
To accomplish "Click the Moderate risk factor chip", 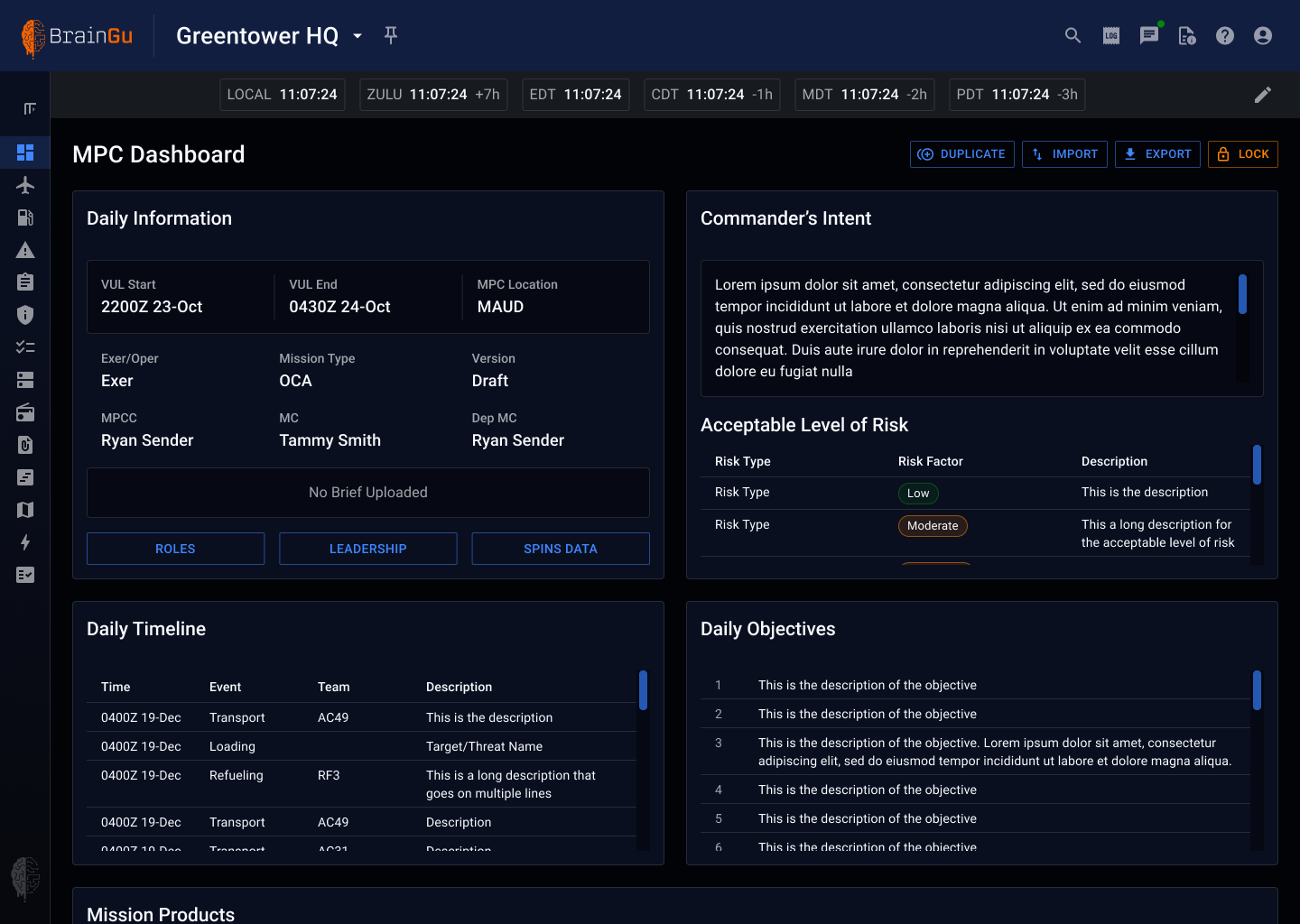I will tap(933, 526).
